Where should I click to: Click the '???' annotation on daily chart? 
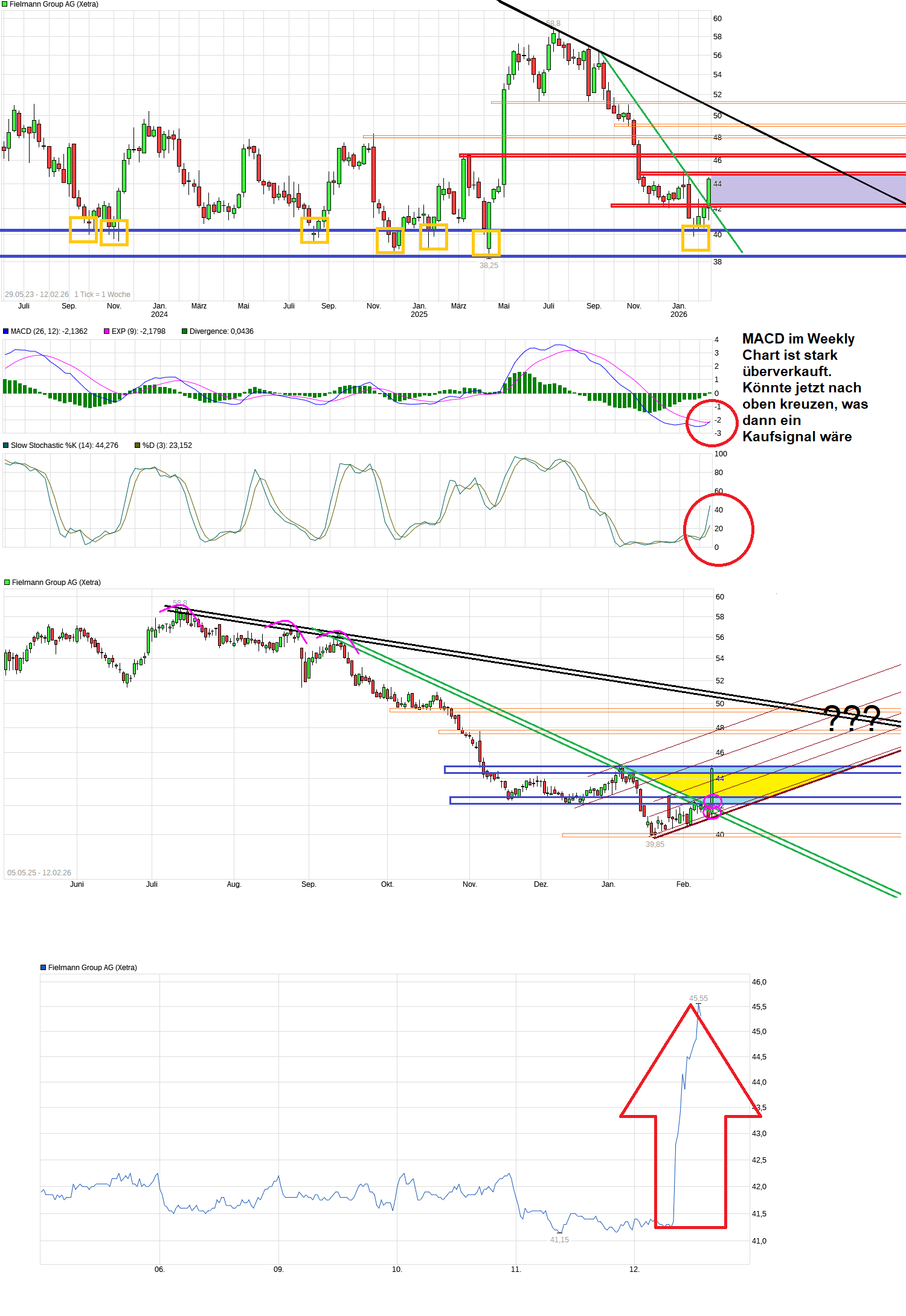click(852, 718)
